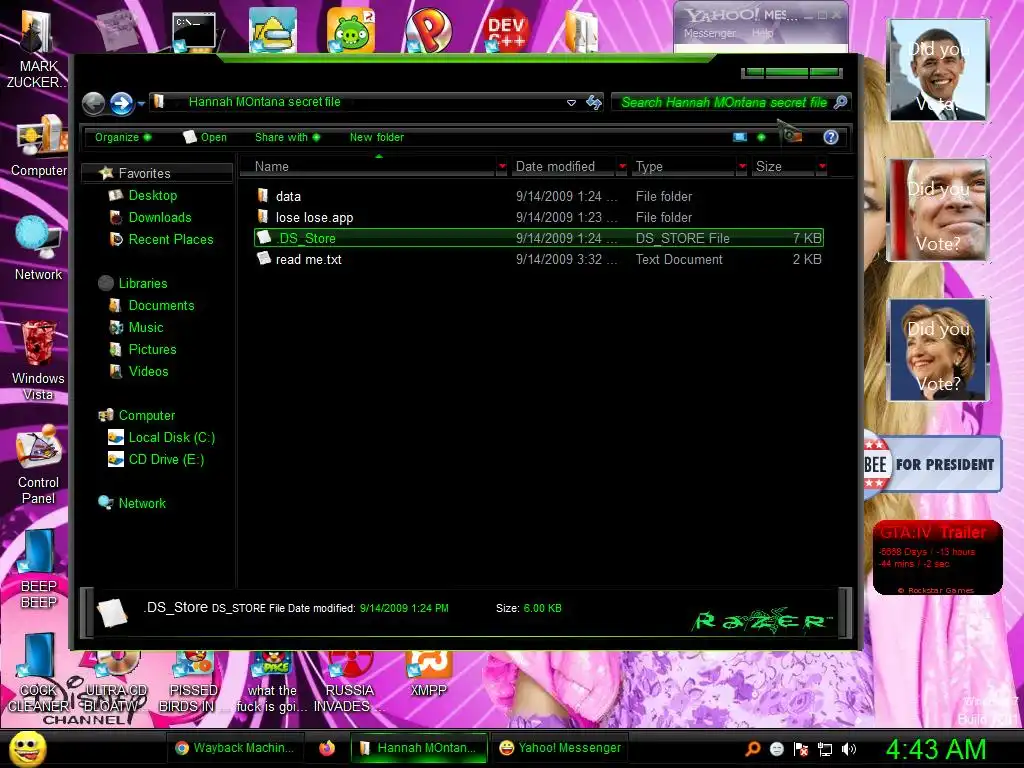
Task: Open the Computer desktop icon
Action: point(39,146)
